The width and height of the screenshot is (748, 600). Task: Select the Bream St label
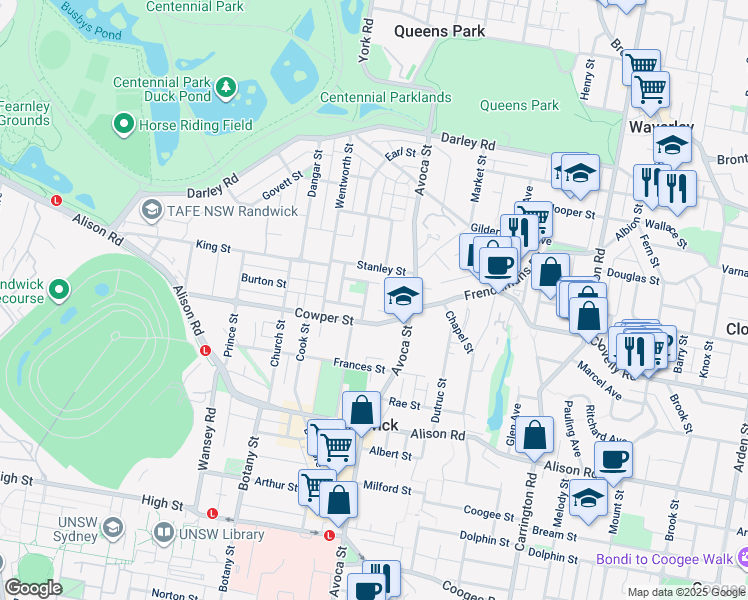pos(555,533)
